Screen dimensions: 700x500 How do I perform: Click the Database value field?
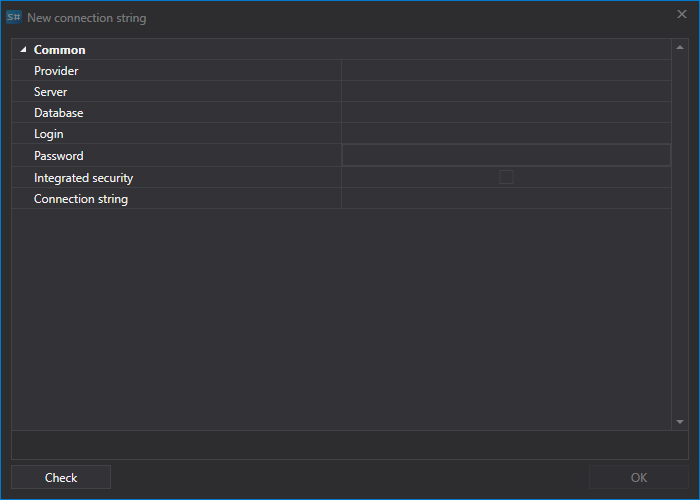tap(506, 112)
